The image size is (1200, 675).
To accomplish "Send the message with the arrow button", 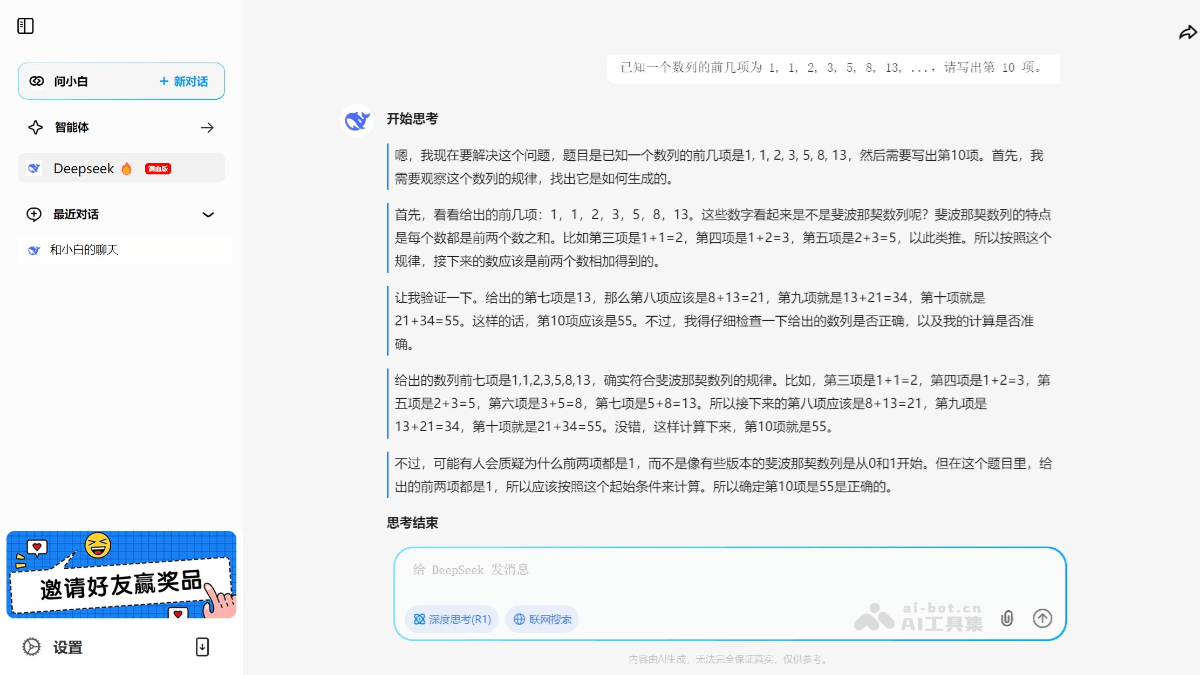I will [x=1043, y=618].
